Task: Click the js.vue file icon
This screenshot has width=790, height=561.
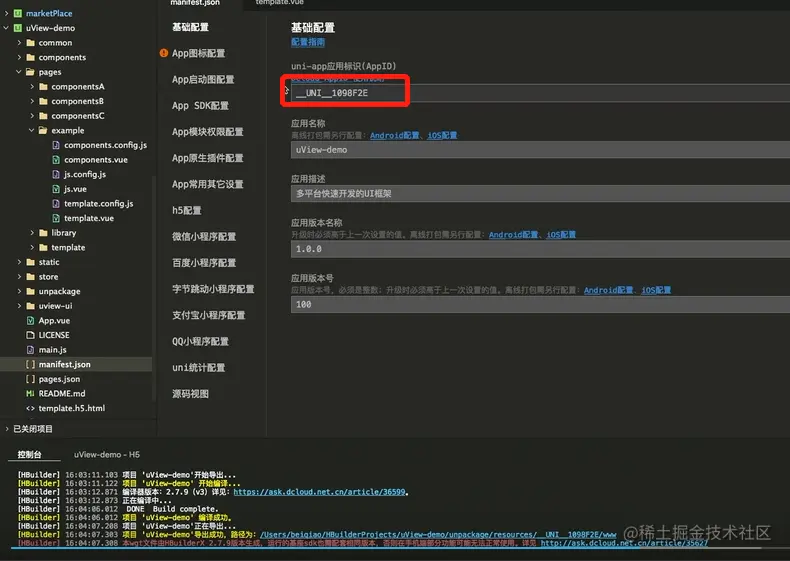Action: [x=56, y=189]
